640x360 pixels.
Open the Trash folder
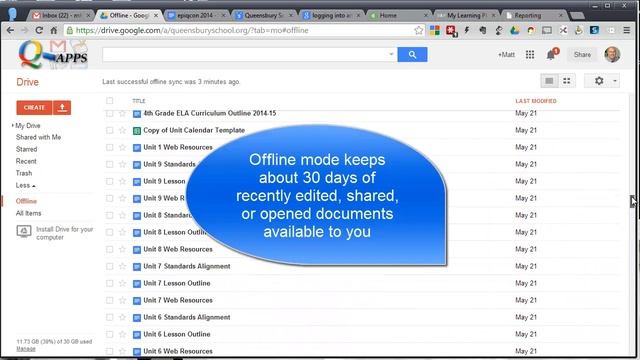click(x=24, y=173)
